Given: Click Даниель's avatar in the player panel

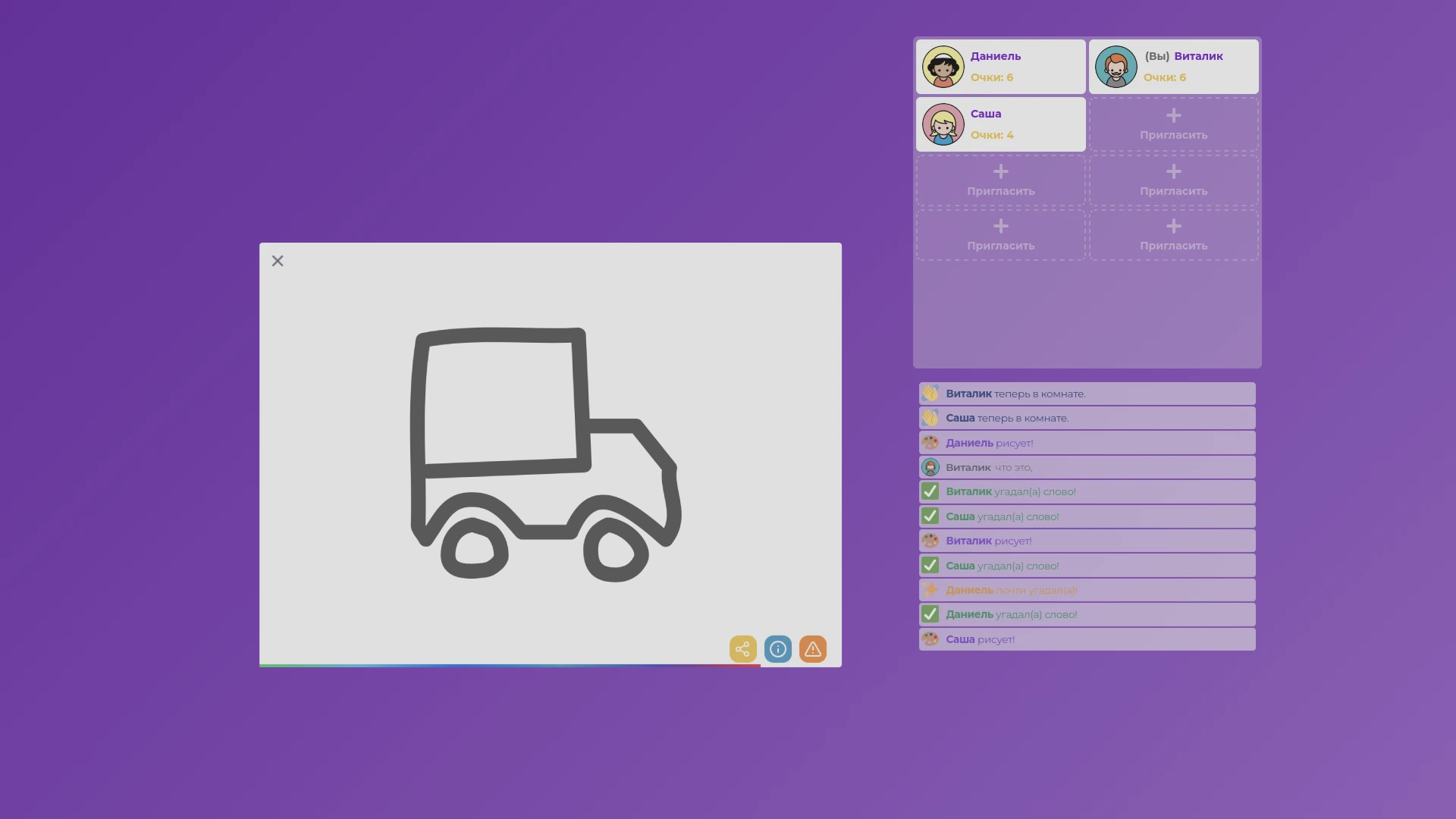Looking at the screenshot, I should coord(943,67).
